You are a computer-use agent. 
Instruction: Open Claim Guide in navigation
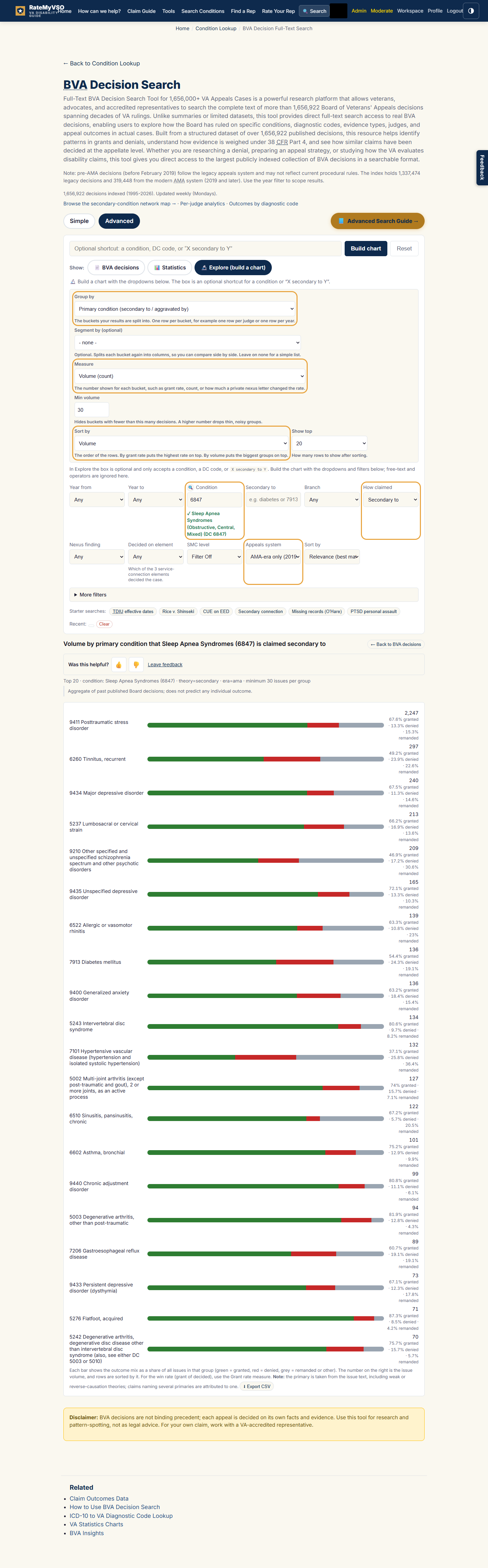click(x=141, y=11)
